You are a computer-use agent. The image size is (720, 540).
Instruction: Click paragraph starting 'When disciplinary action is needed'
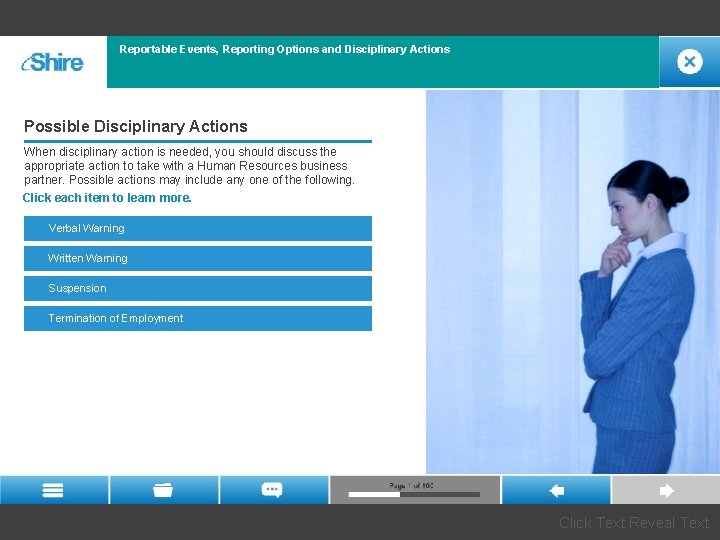[189, 166]
